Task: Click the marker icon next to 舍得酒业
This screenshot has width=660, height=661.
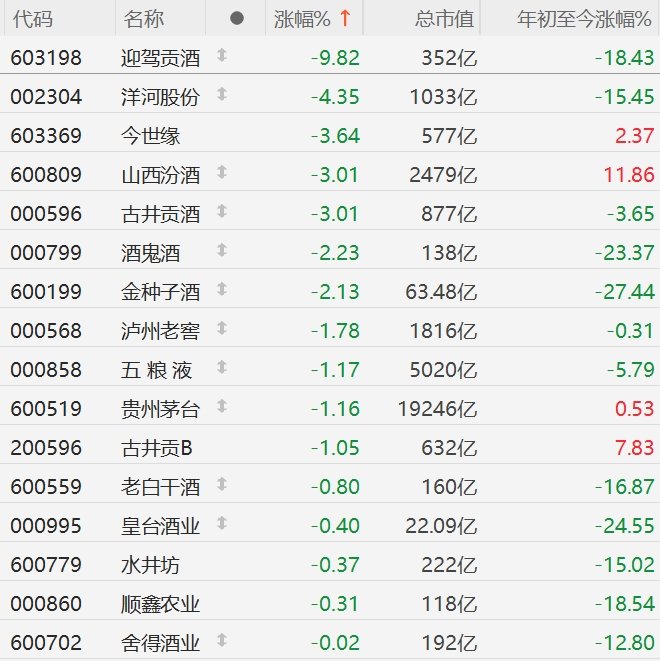Action: [x=222, y=640]
